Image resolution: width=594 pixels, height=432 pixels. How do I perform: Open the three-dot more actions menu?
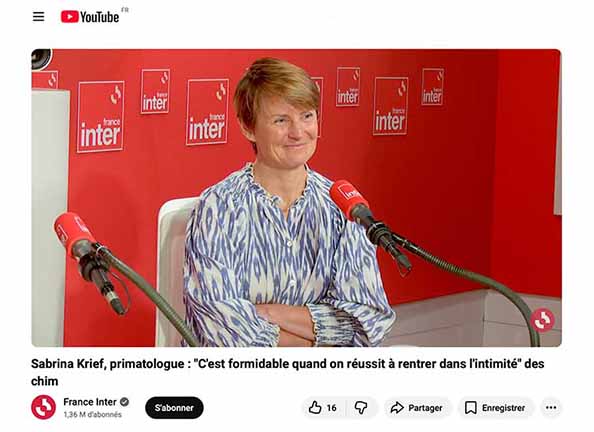click(x=551, y=408)
